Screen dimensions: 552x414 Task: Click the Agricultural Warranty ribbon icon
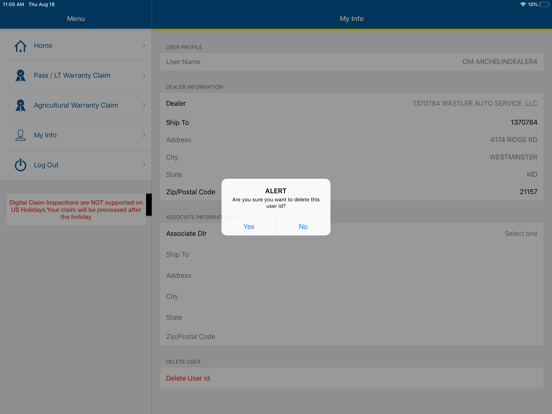point(20,105)
